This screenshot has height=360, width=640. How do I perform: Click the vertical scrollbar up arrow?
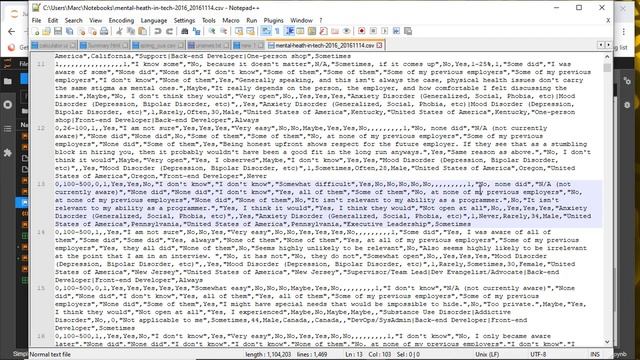click(x=607, y=56)
